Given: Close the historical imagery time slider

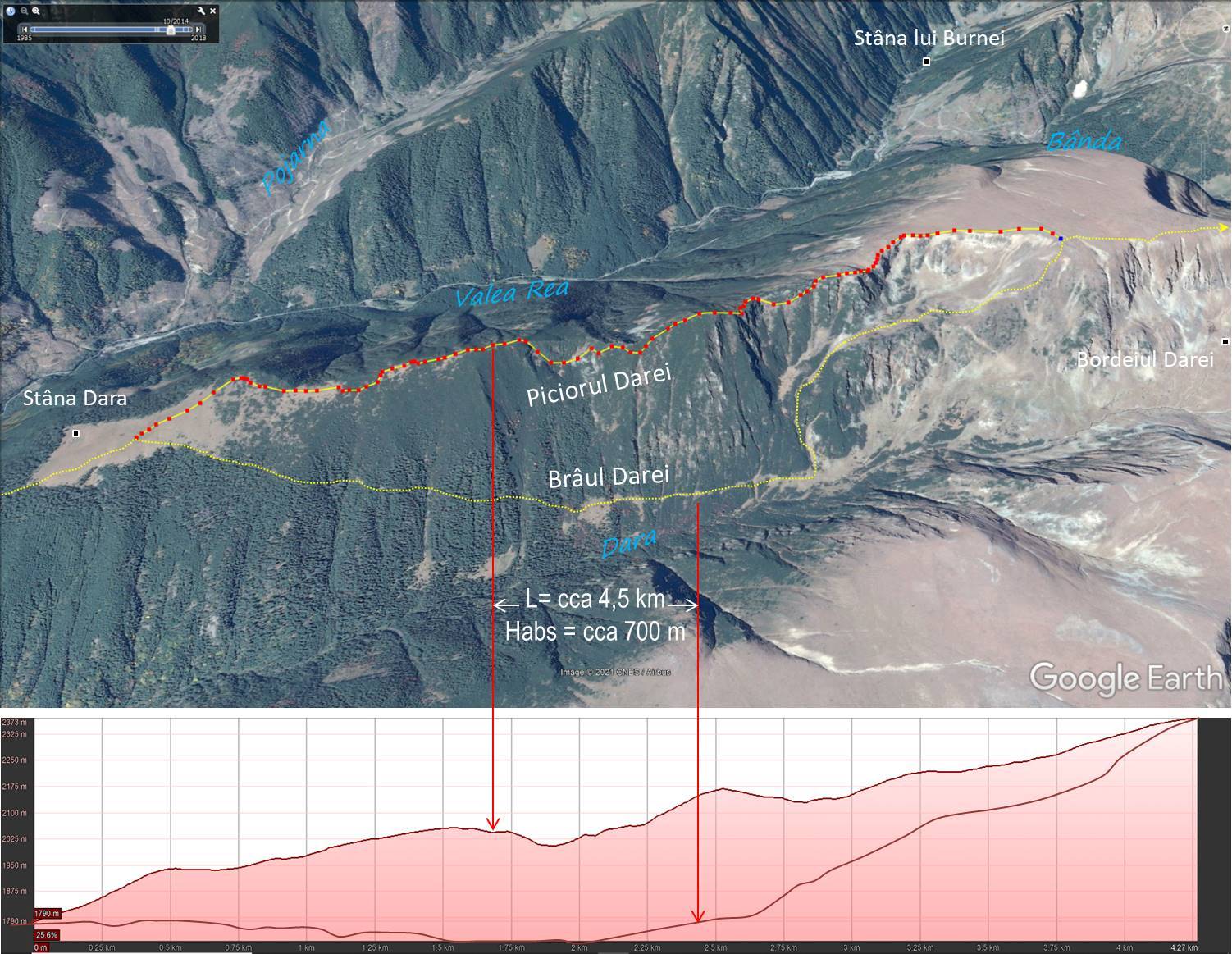Looking at the screenshot, I should point(213,11).
